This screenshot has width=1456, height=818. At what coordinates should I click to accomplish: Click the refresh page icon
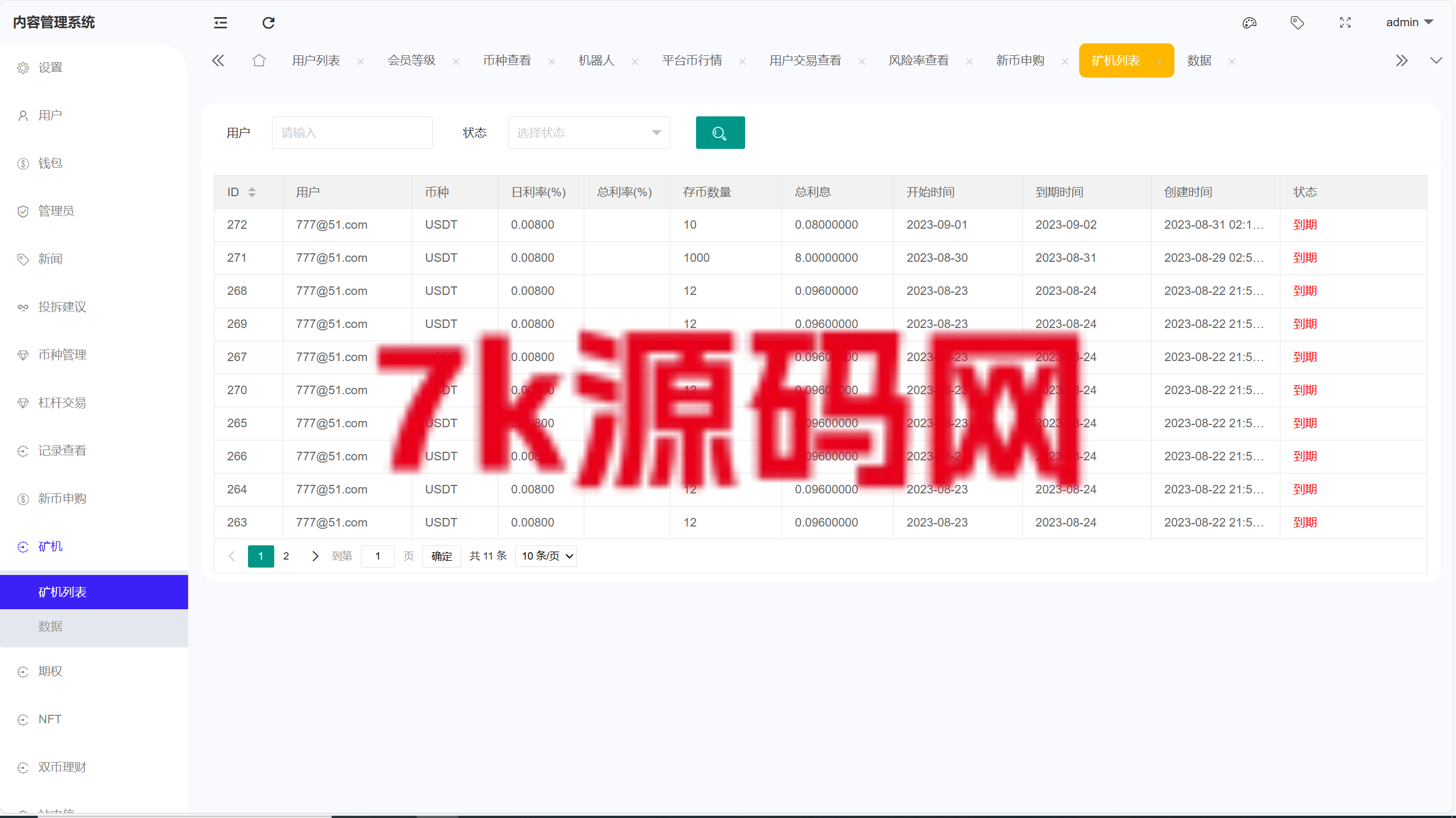pyautogui.click(x=269, y=23)
